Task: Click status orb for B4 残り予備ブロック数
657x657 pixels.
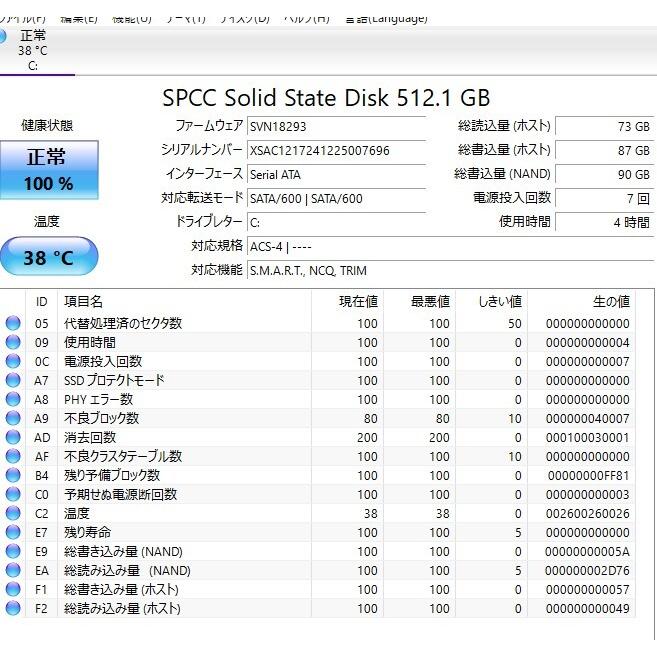Action: click(x=13, y=475)
